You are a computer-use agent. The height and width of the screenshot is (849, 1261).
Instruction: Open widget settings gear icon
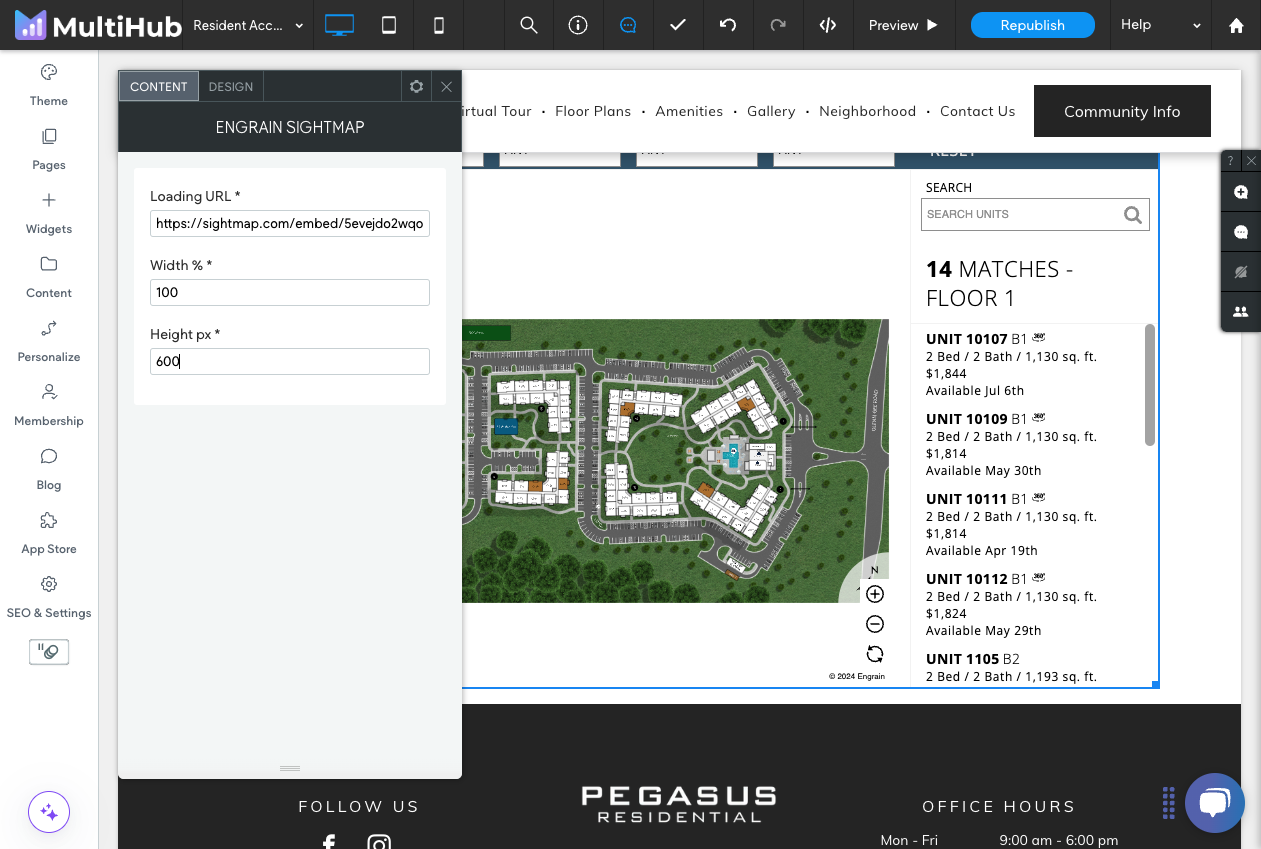[417, 87]
